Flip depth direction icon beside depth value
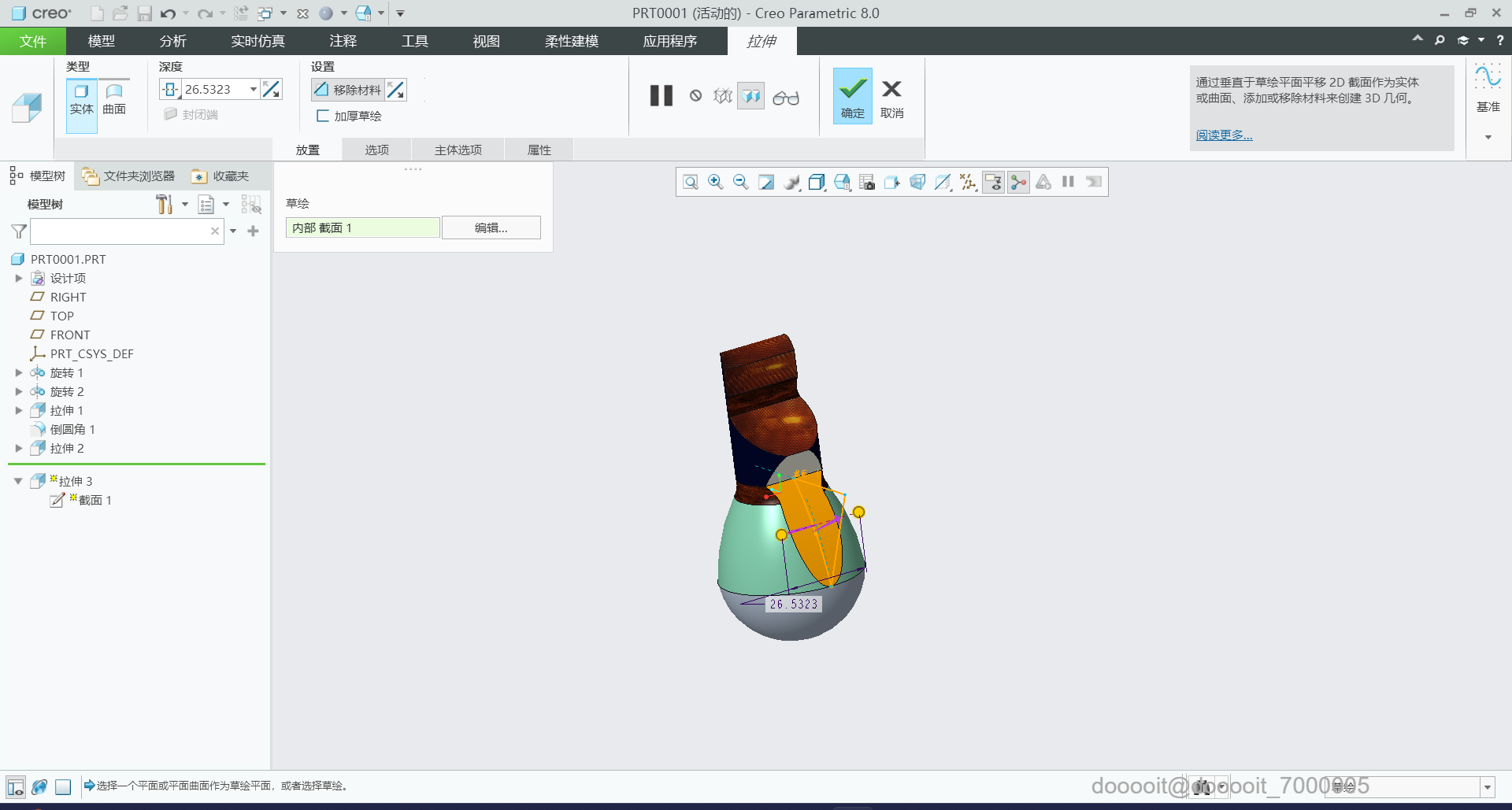 pyautogui.click(x=272, y=90)
